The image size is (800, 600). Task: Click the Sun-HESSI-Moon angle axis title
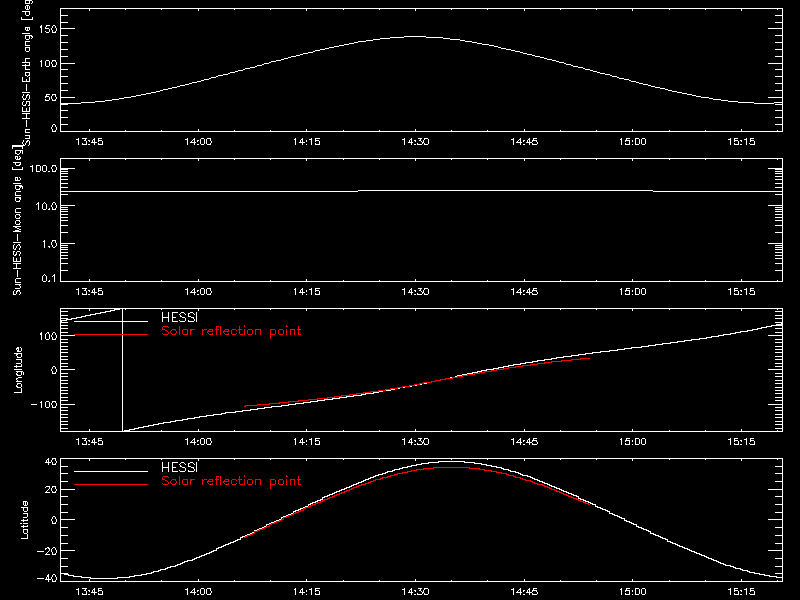tap(17, 220)
